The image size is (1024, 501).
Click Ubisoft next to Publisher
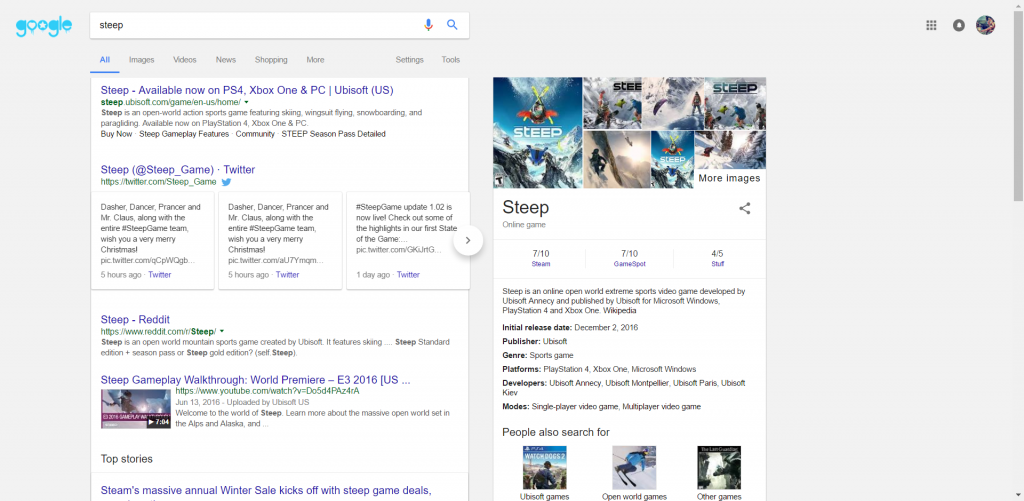[555, 342]
